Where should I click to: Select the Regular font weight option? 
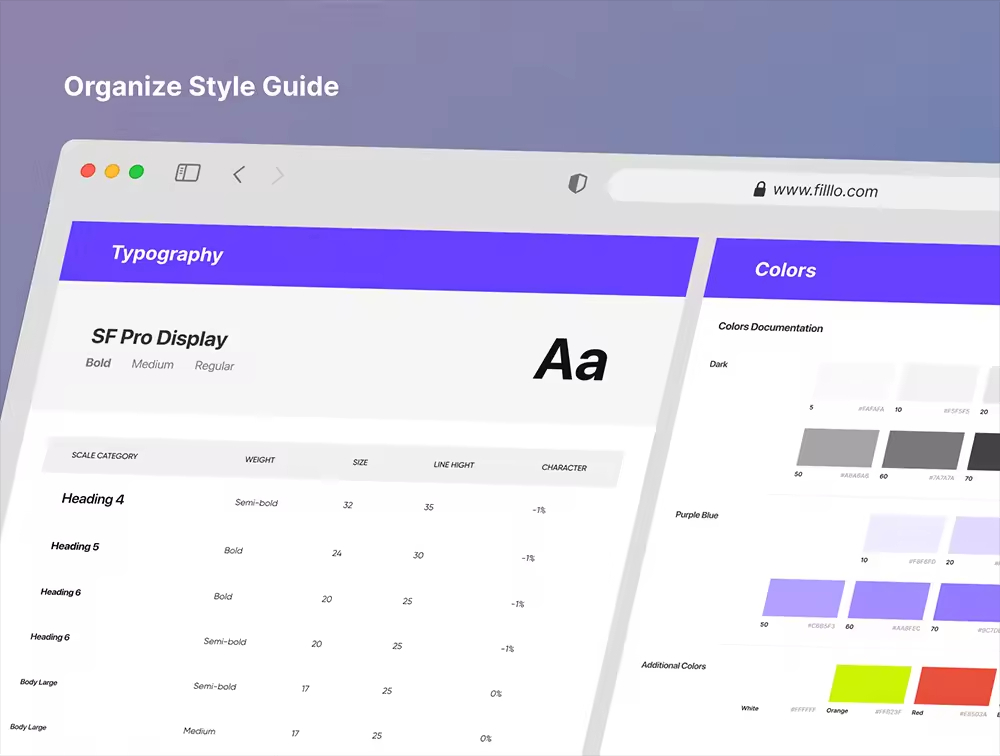tap(214, 366)
